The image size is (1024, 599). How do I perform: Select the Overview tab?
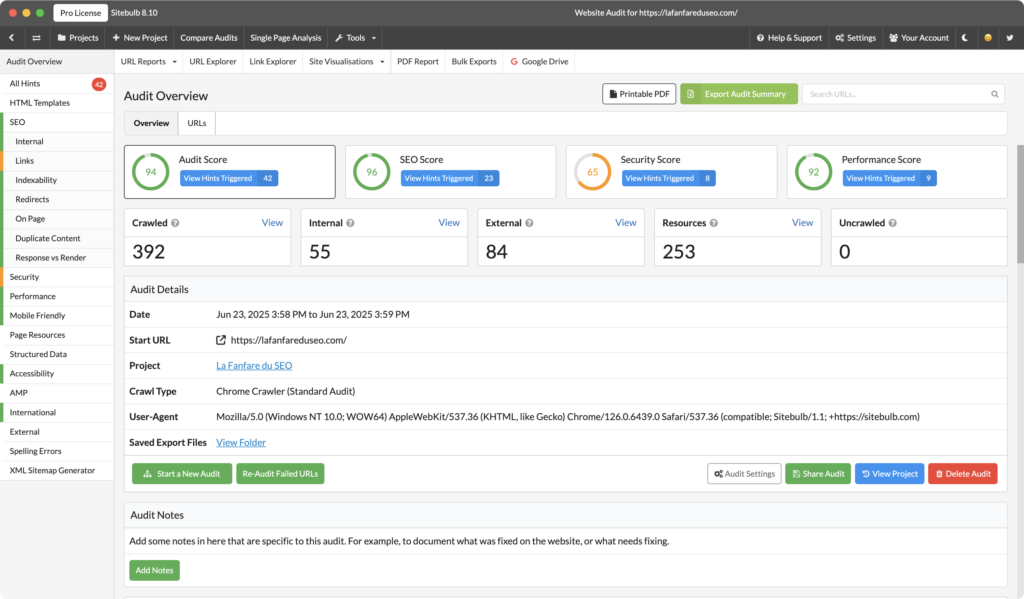point(151,123)
